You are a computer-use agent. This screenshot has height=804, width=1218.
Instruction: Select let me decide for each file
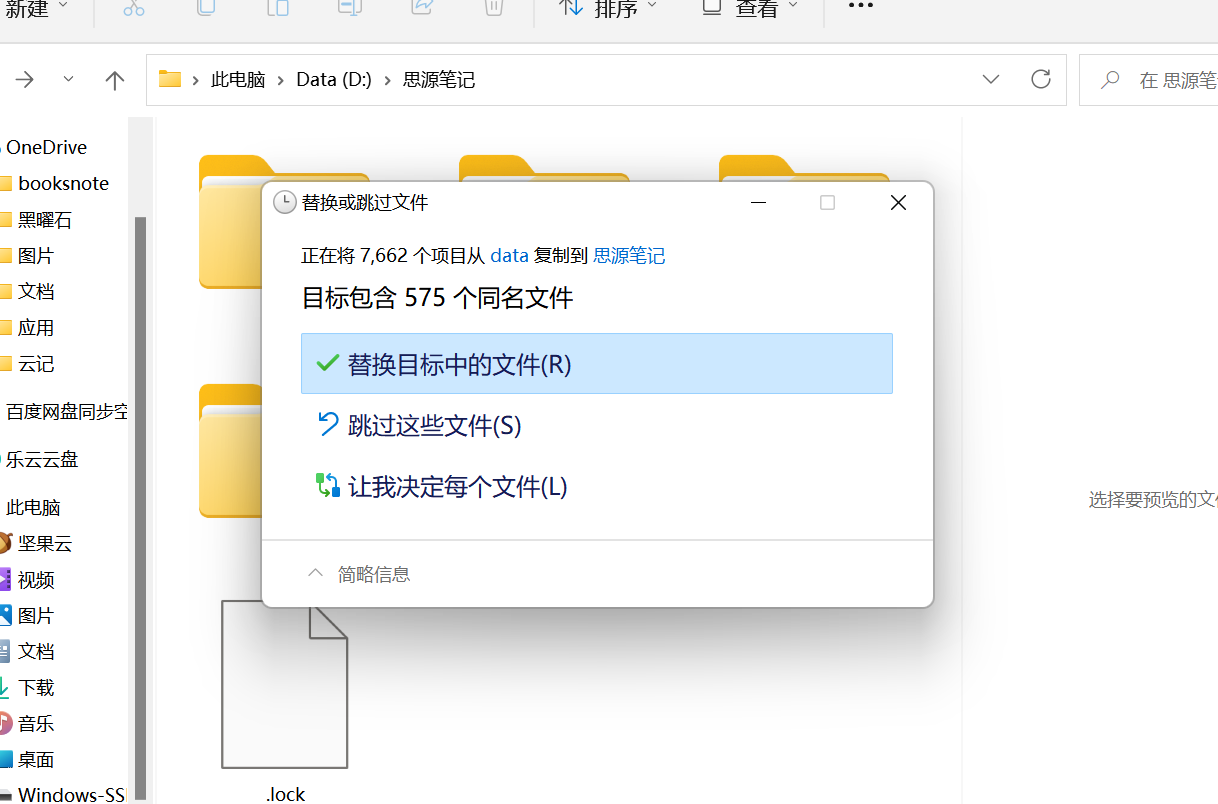596,487
